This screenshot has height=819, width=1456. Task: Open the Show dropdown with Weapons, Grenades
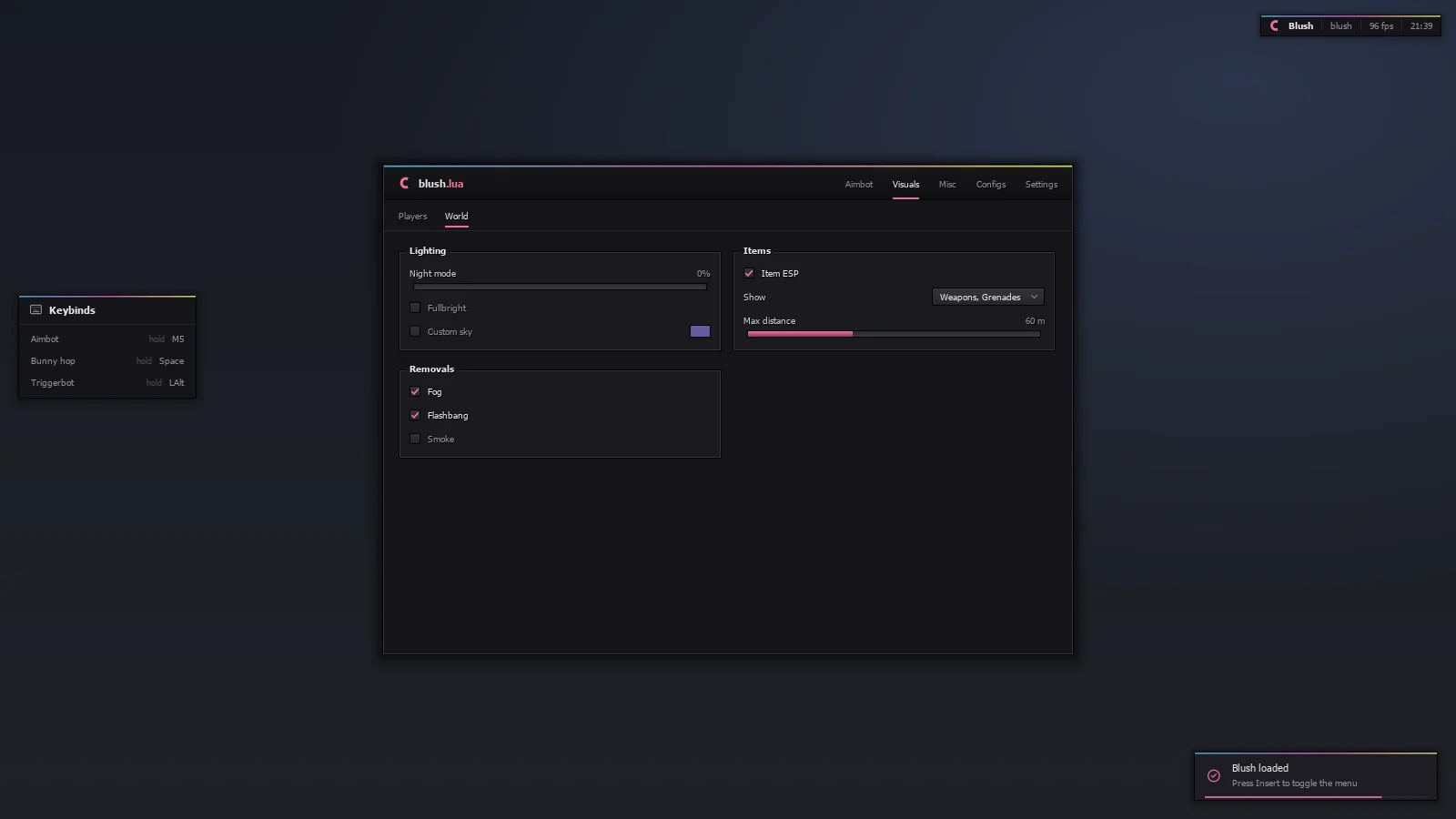tap(988, 298)
